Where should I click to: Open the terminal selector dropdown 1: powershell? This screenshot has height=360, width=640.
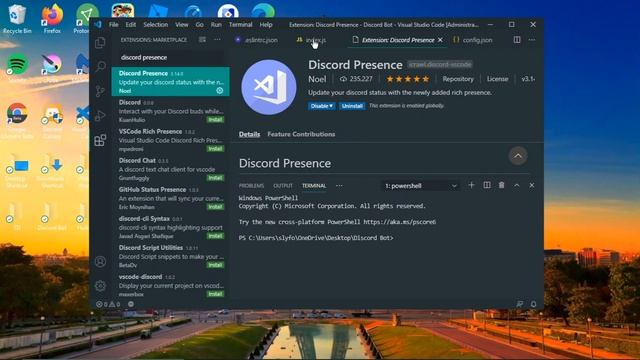pyautogui.click(x=420, y=186)
